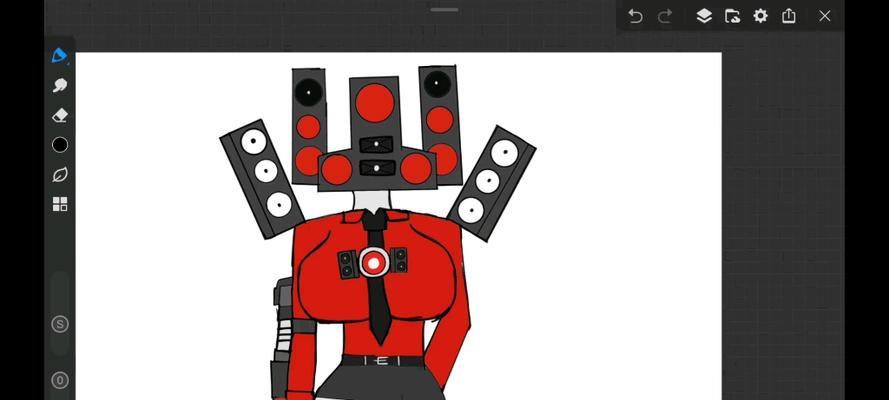Redo the last undone action
Image resolution: width=889 pixels, height=400 pixels.
(664, 16)
